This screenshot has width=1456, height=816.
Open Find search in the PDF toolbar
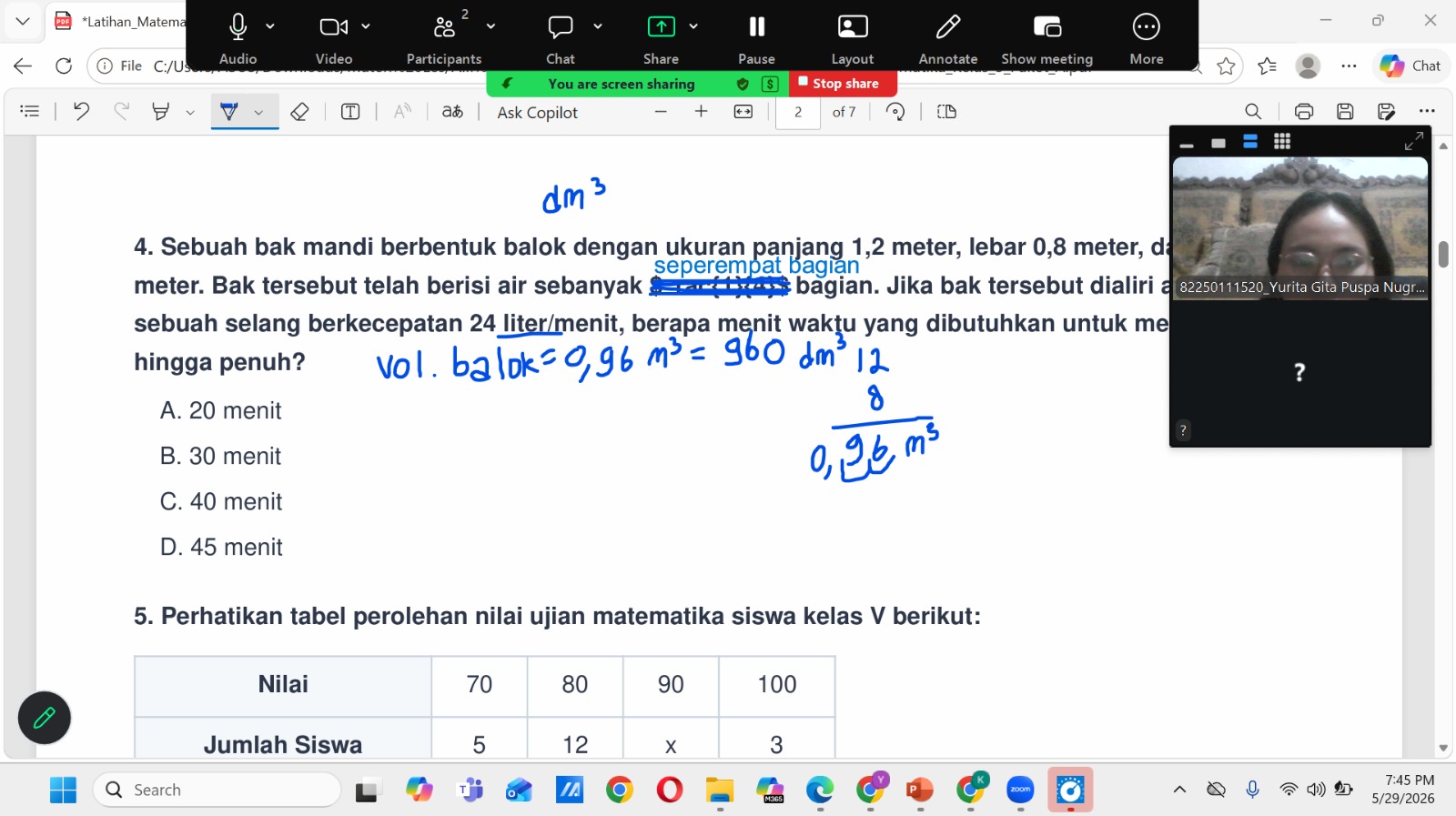tap(1253, 112)
